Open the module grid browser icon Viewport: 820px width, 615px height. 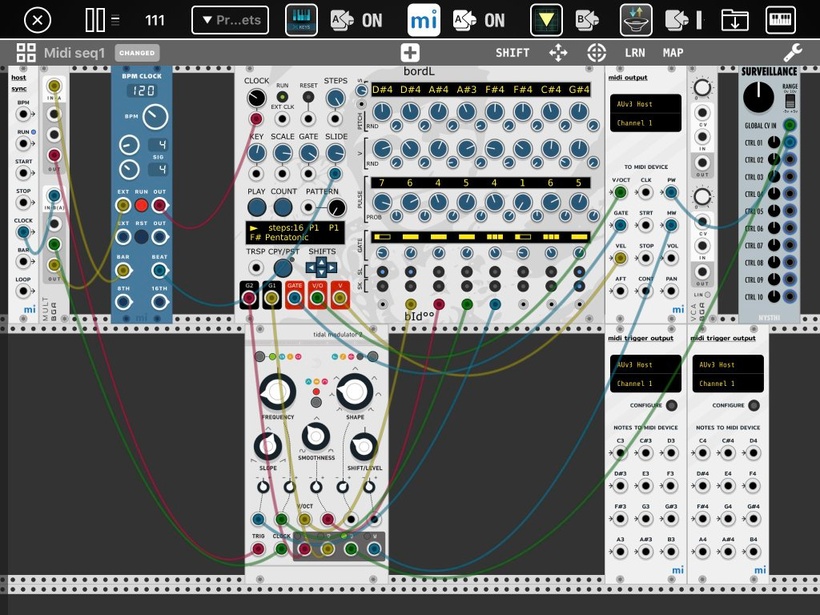tap(26, 53)
